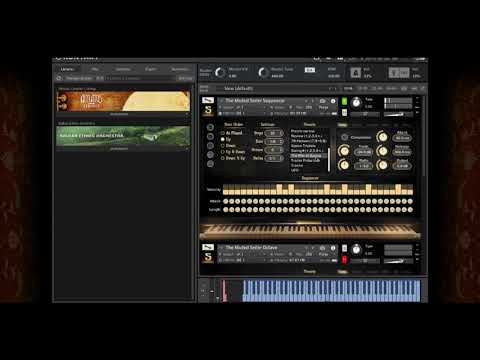480x360 pixels.
Task: Open the Octave value selector
Action: tap(274, 150)
